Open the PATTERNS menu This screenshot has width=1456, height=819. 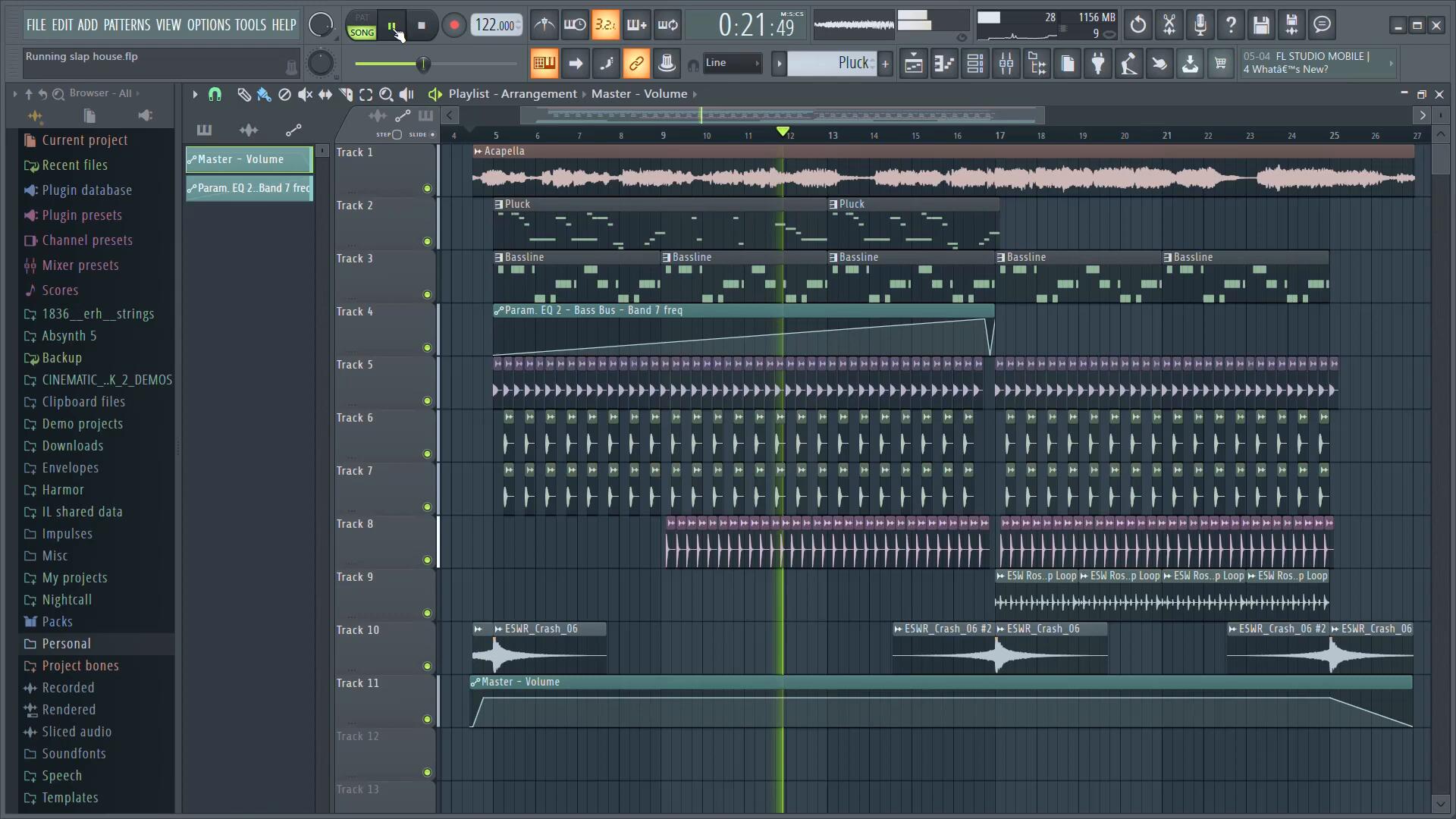click(x=127, y=25)
